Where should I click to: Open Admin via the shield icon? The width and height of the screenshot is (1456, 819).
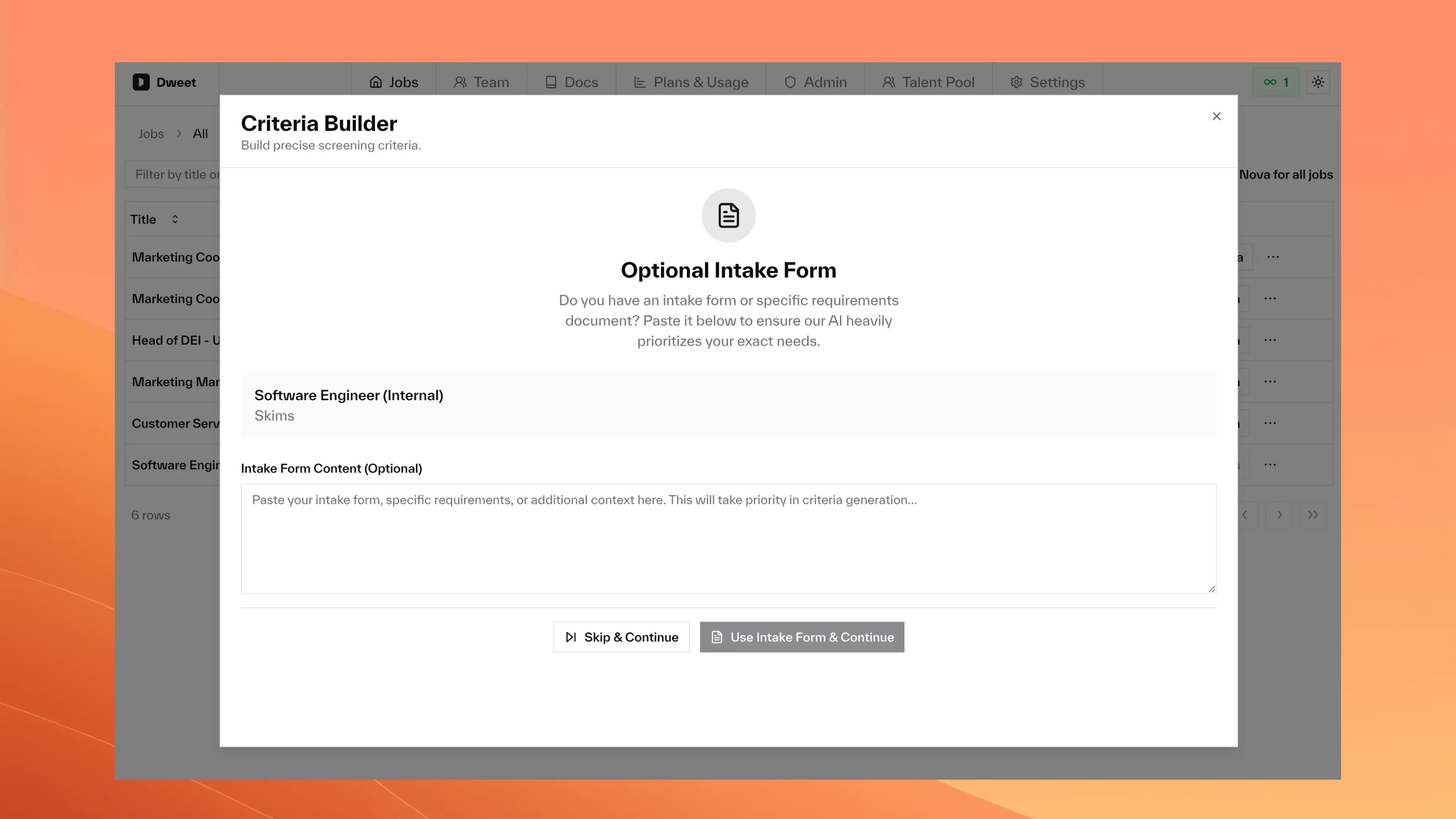pyautogui.click(x=790, y=82)
